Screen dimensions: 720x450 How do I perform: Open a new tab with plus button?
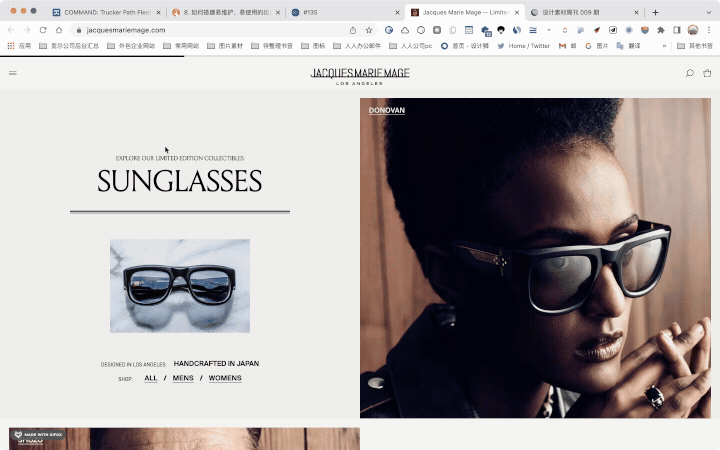click(655, 12)
